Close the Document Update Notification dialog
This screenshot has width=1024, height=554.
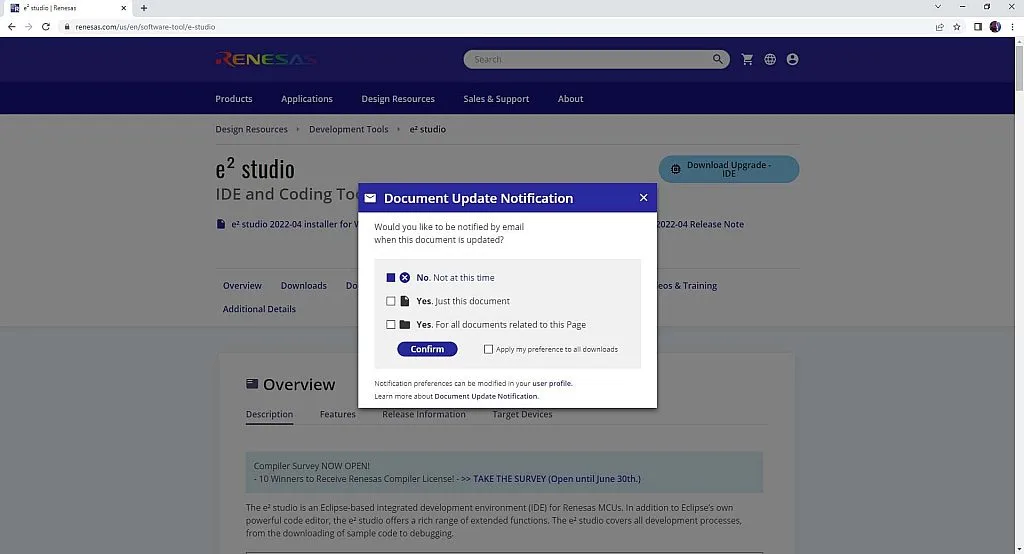point(643,197)
